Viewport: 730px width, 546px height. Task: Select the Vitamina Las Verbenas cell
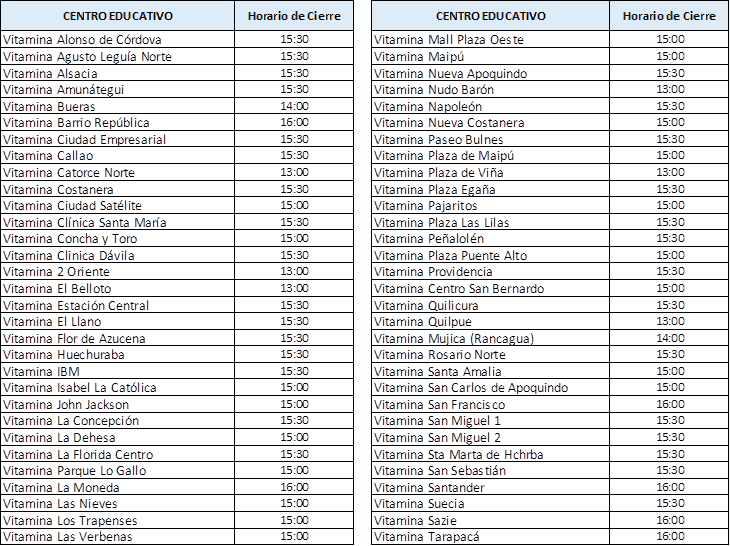[117, 536]
